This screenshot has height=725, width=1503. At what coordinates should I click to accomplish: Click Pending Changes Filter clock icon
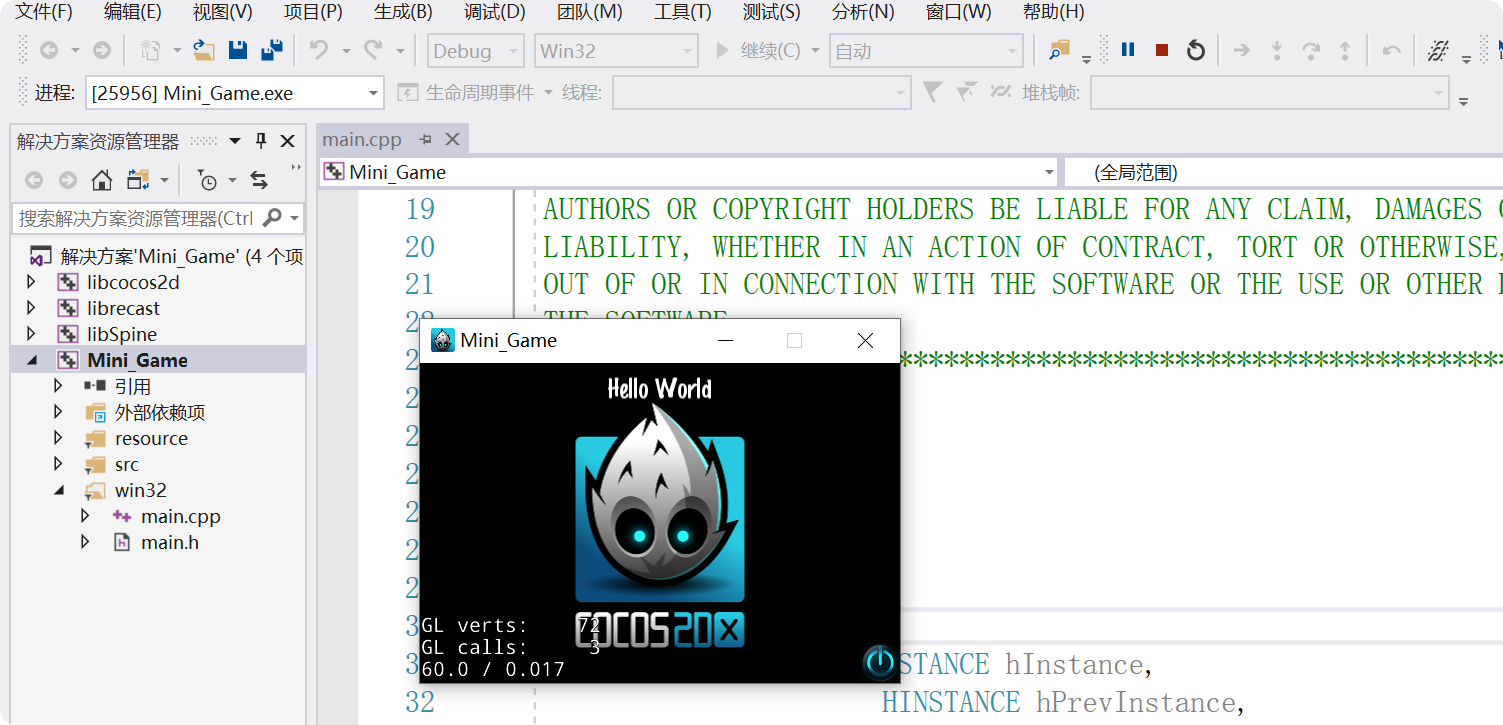point(206,180)
